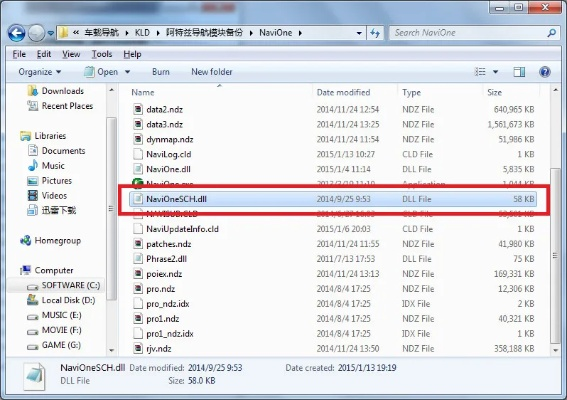Click the file list vertical scrollbar
This screenshot has width=567, height=400.
pyautogui.click(x=555, y=219)
